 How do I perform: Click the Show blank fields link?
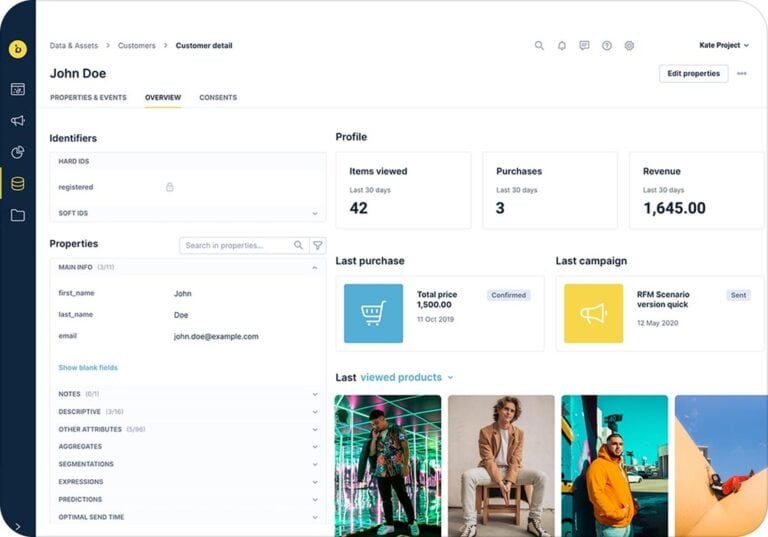(88, 368)
